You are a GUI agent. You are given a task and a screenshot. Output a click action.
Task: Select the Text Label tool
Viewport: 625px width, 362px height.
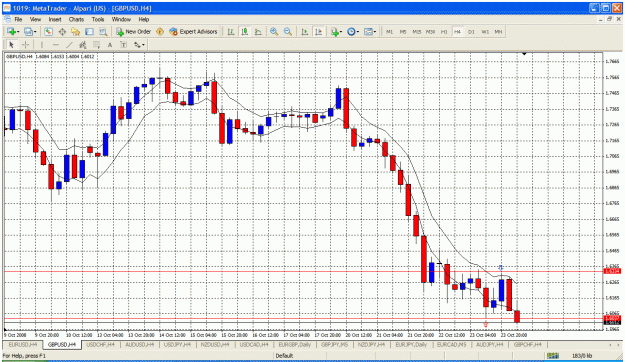pos(123,45)
